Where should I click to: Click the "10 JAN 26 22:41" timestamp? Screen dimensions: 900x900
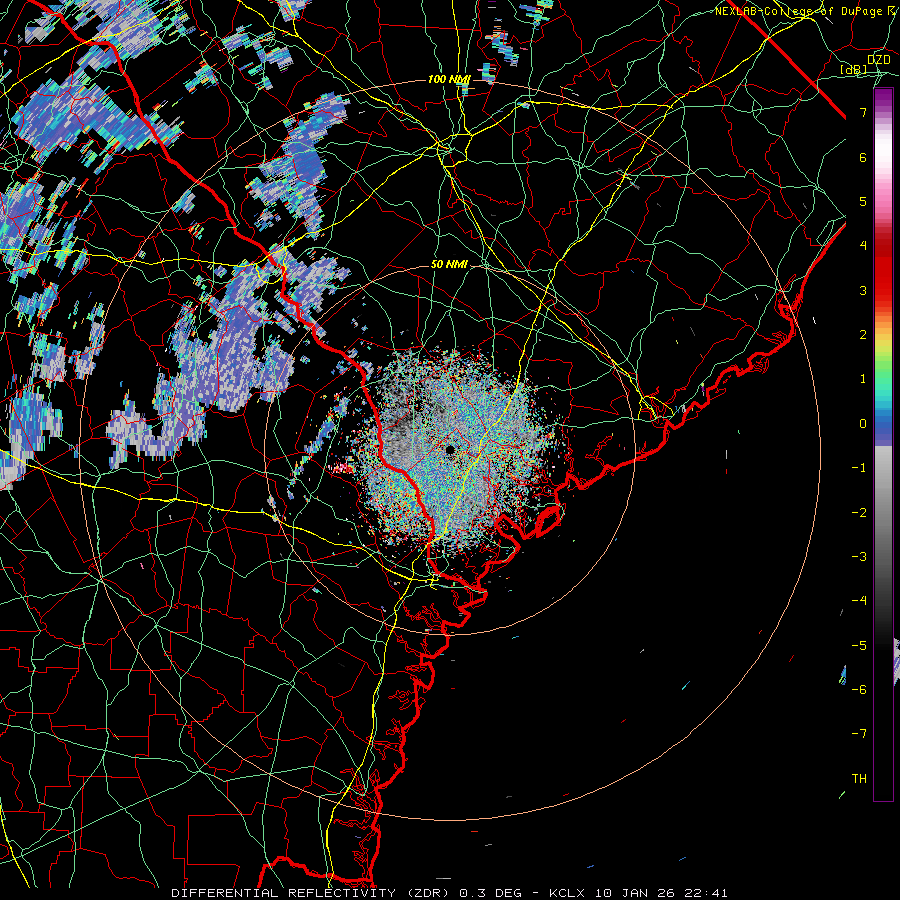661,893
